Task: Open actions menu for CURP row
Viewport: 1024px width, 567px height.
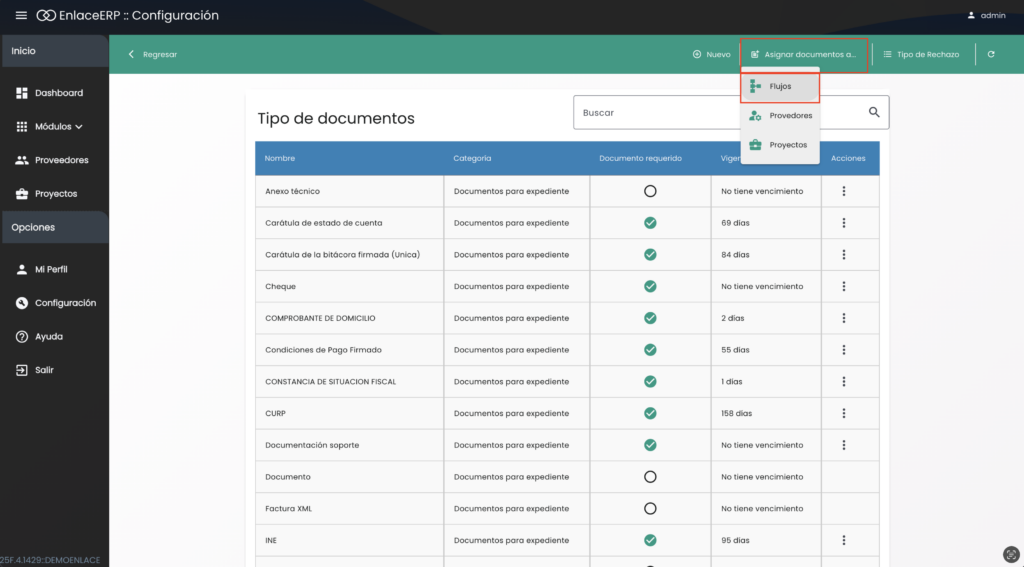Action: pos(844,413)
